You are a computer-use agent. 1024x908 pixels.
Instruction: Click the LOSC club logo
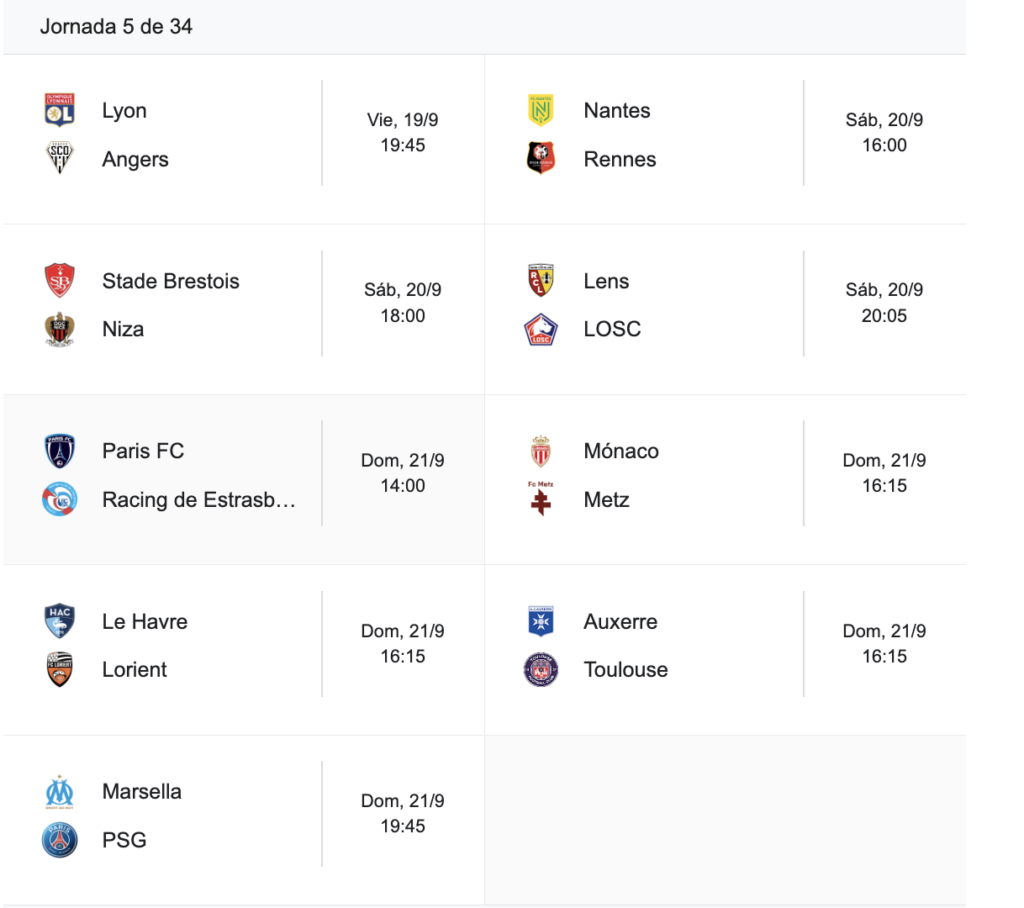541,329
